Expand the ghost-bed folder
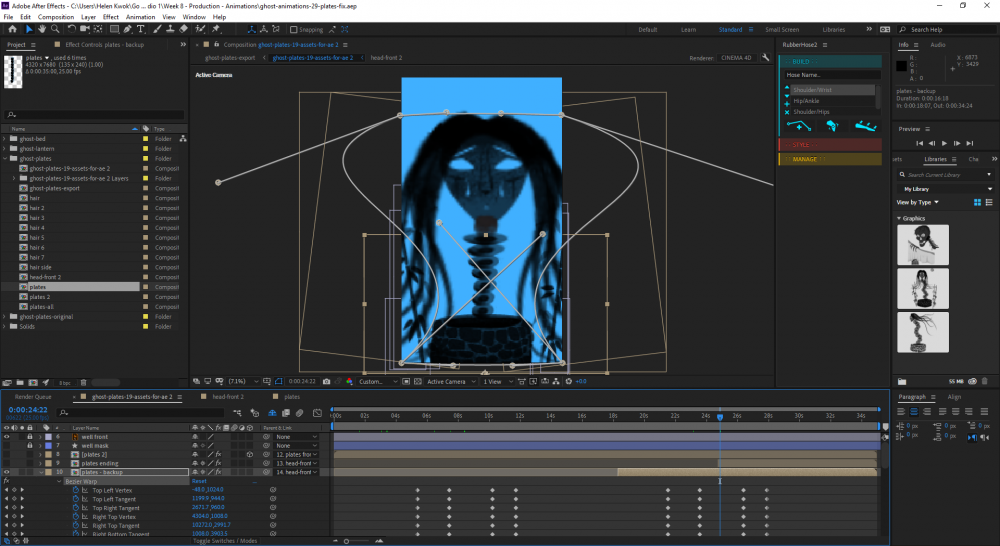 [5, 138]
